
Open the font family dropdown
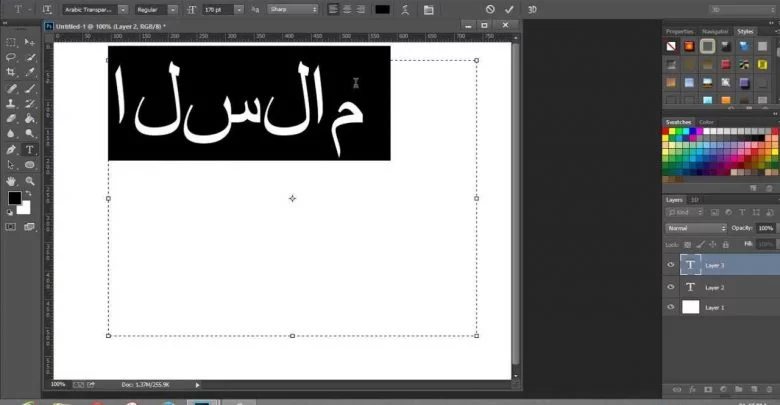tap(88, 9)
